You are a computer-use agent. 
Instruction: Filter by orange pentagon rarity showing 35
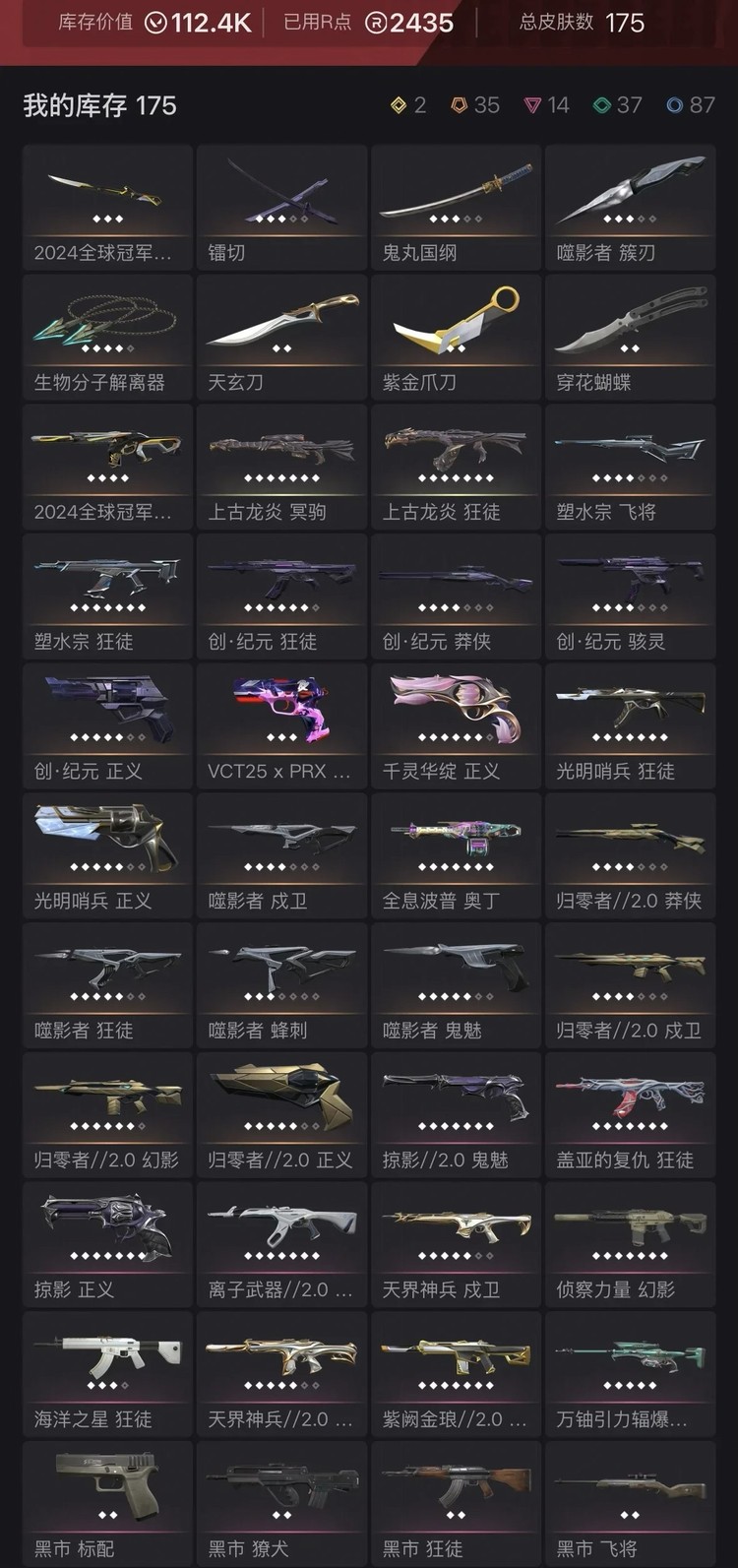474,105
